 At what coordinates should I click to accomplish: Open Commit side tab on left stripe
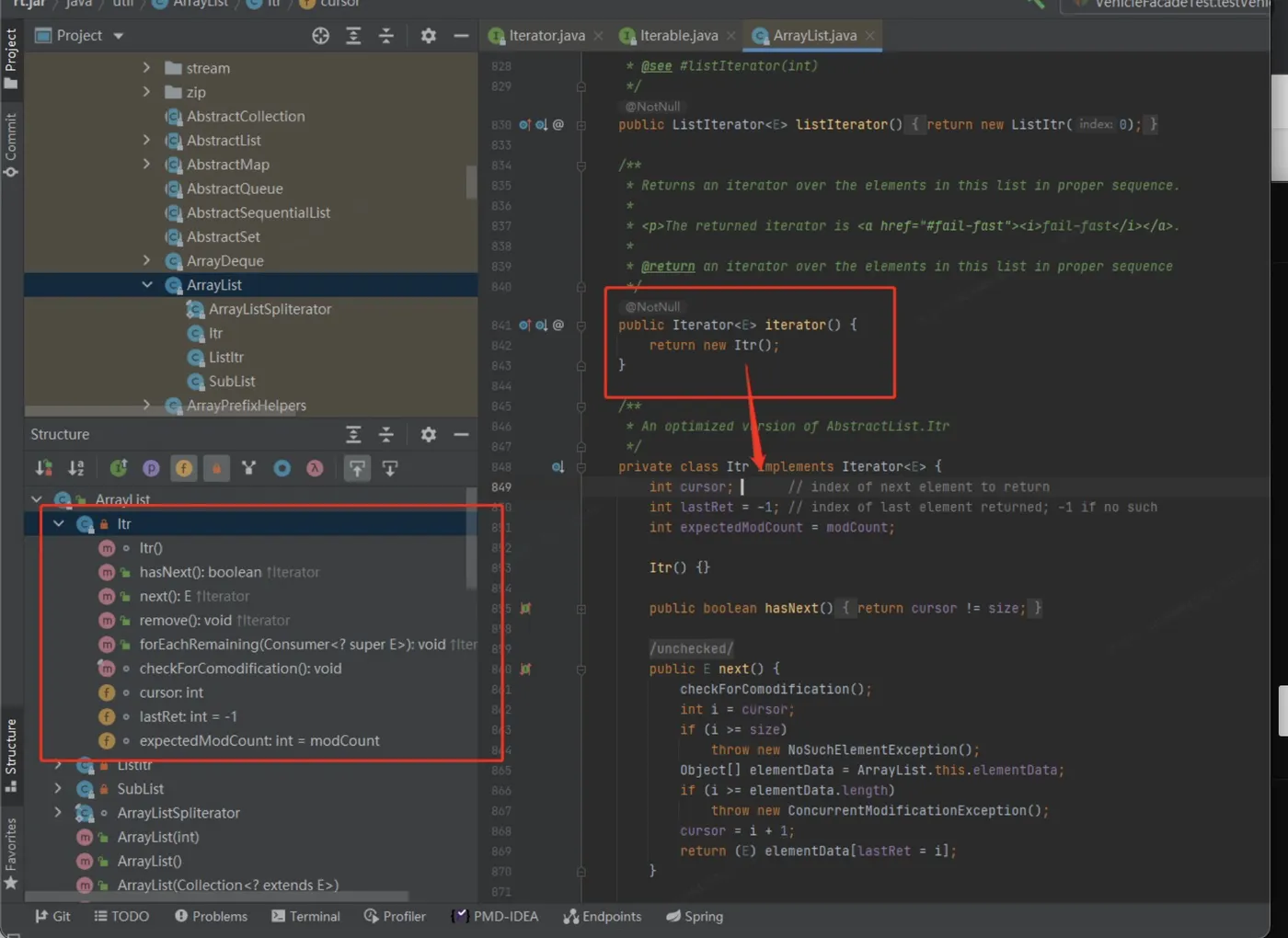coord(11,145)
